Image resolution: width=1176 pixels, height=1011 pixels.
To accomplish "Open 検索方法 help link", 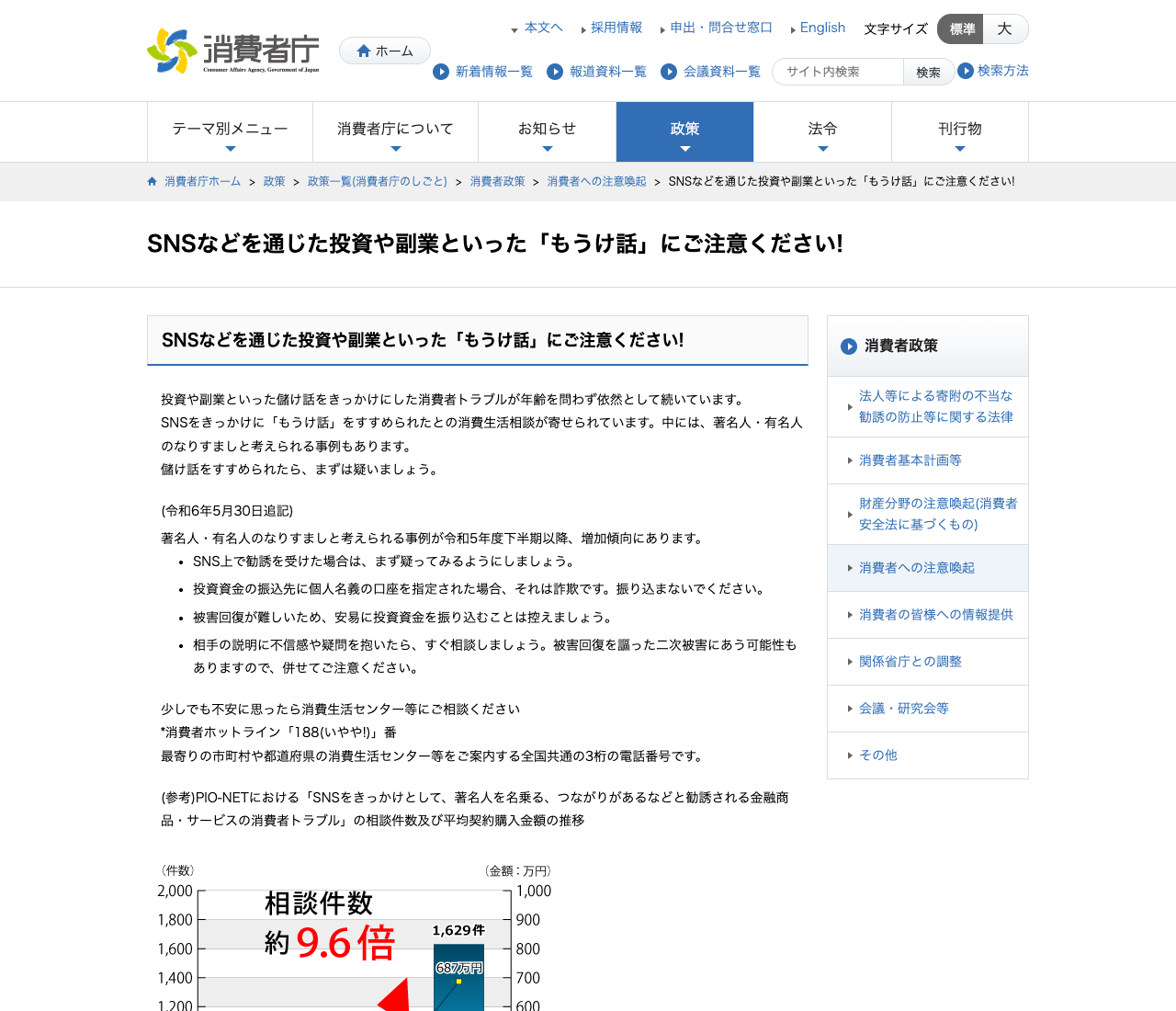I will click(x=1003, y=70).
